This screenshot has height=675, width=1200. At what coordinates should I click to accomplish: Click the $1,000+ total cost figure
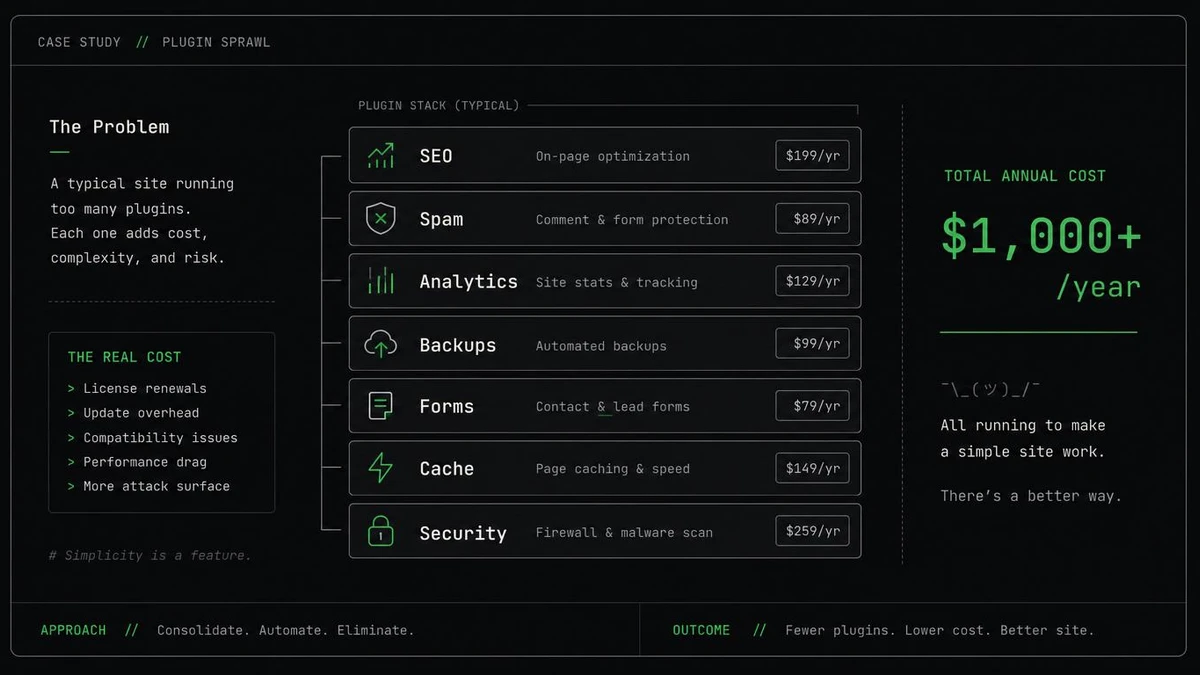1041,236
